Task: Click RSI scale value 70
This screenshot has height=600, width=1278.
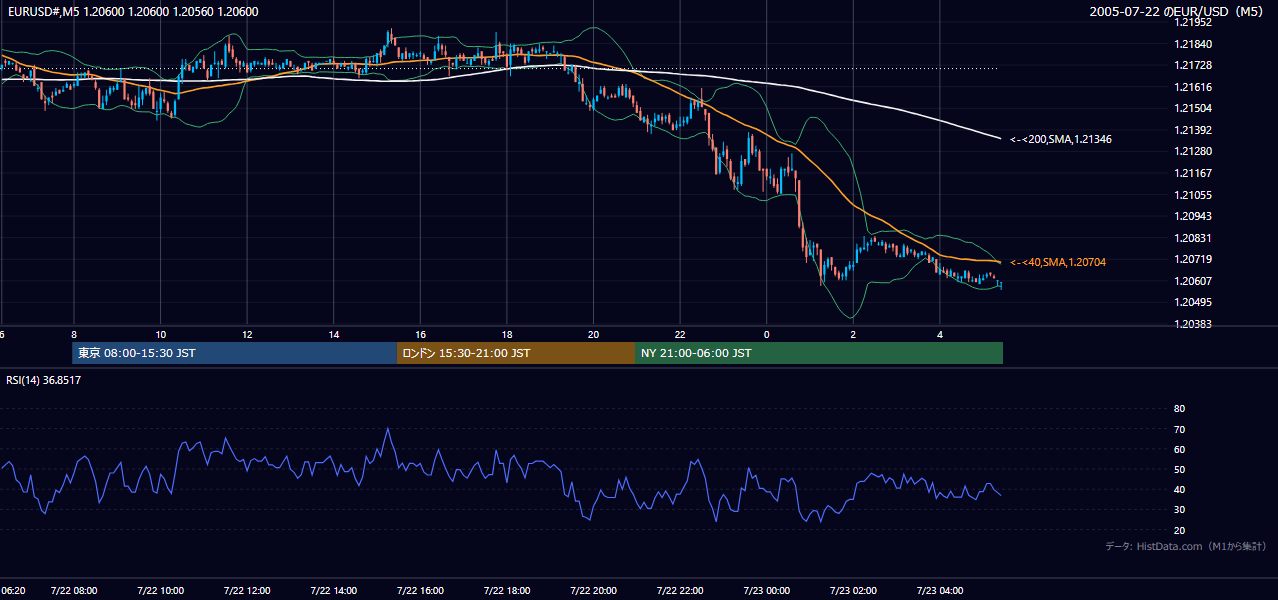Action: pyautogui.click(x=1179, y=429)
